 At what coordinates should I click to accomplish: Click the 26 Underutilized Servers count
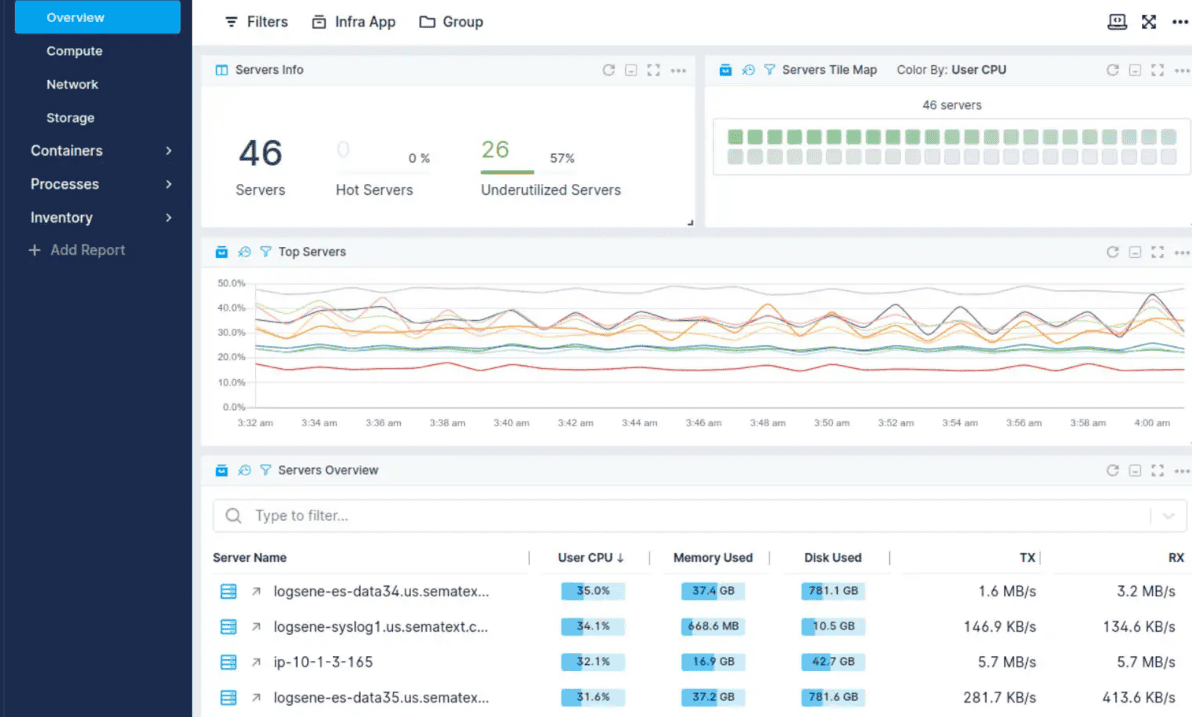(495, 150)
